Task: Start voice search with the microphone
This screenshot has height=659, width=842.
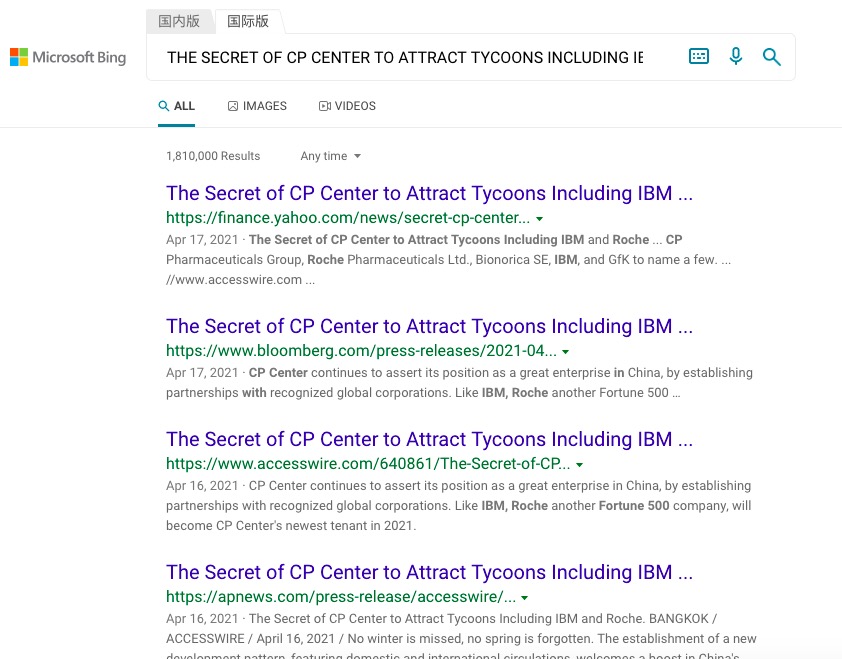Action: (x=736, y=56)
